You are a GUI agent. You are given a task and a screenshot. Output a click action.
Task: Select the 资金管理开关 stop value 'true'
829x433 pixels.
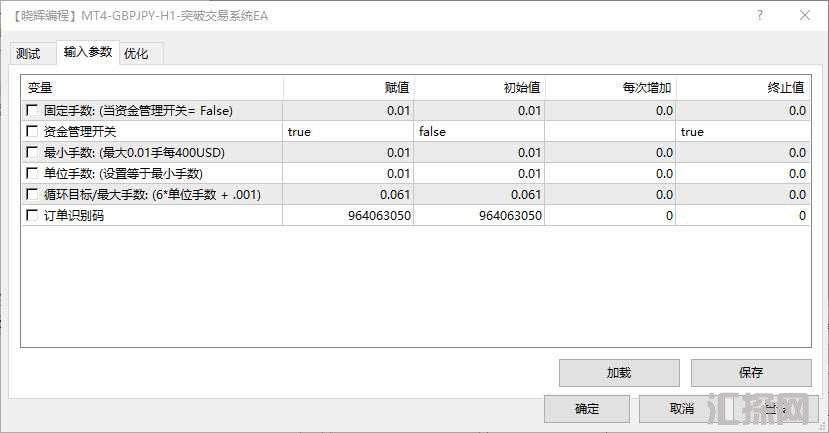click(743, 132)
